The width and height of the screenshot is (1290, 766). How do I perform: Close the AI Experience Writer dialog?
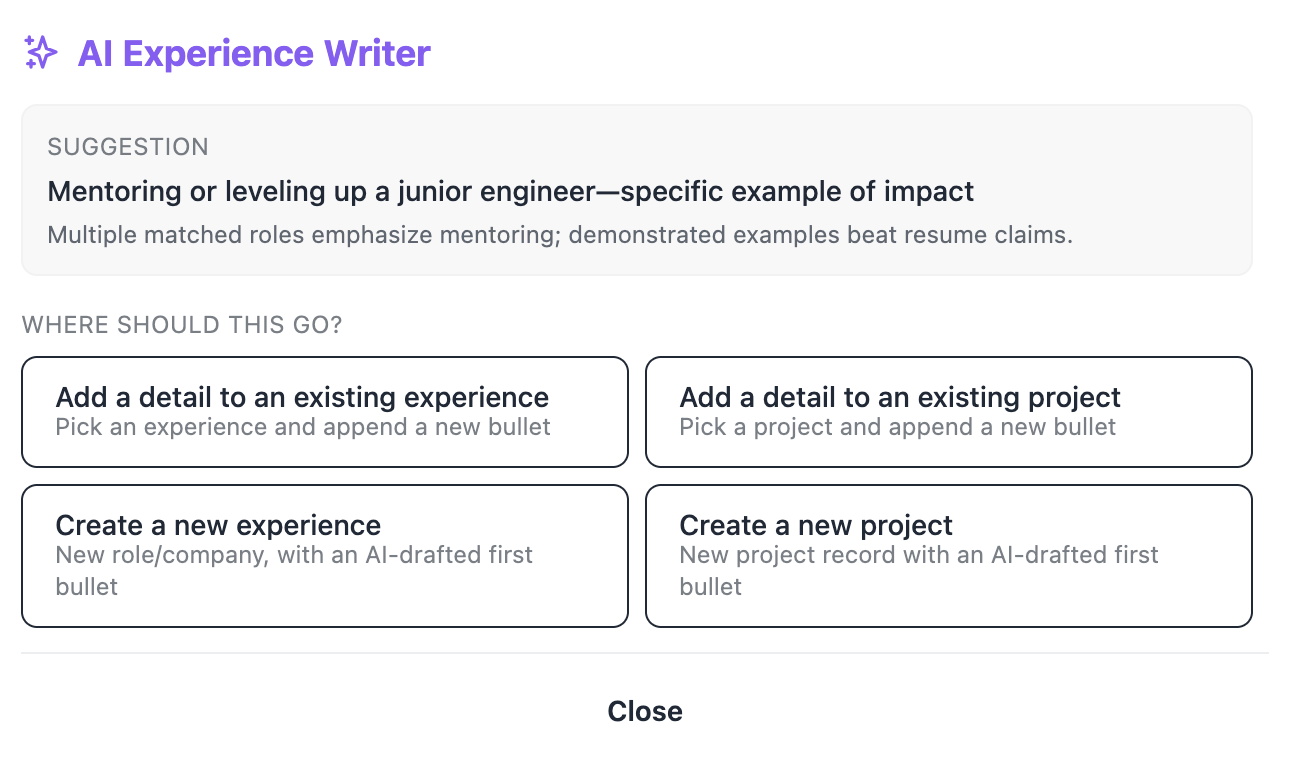(x=645, y=711)
